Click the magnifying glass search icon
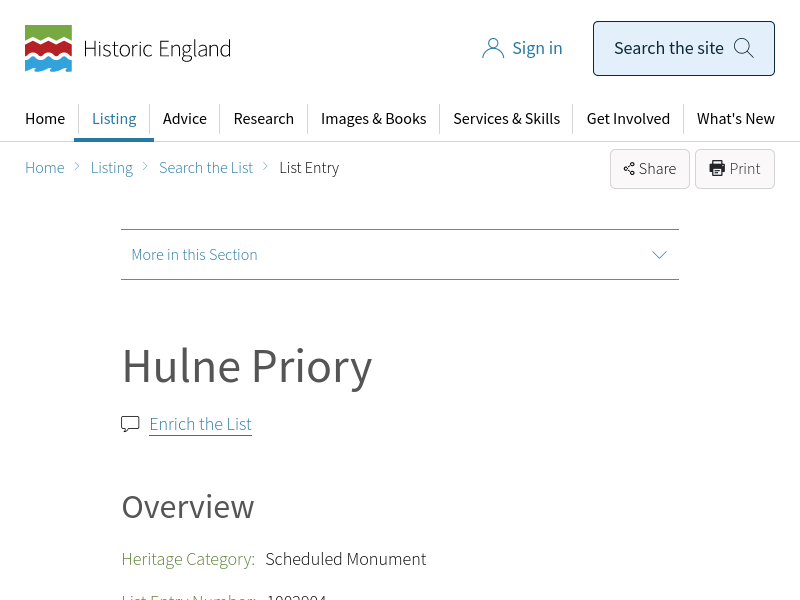The width and height of the screenshot is (800, 600). 743,48
